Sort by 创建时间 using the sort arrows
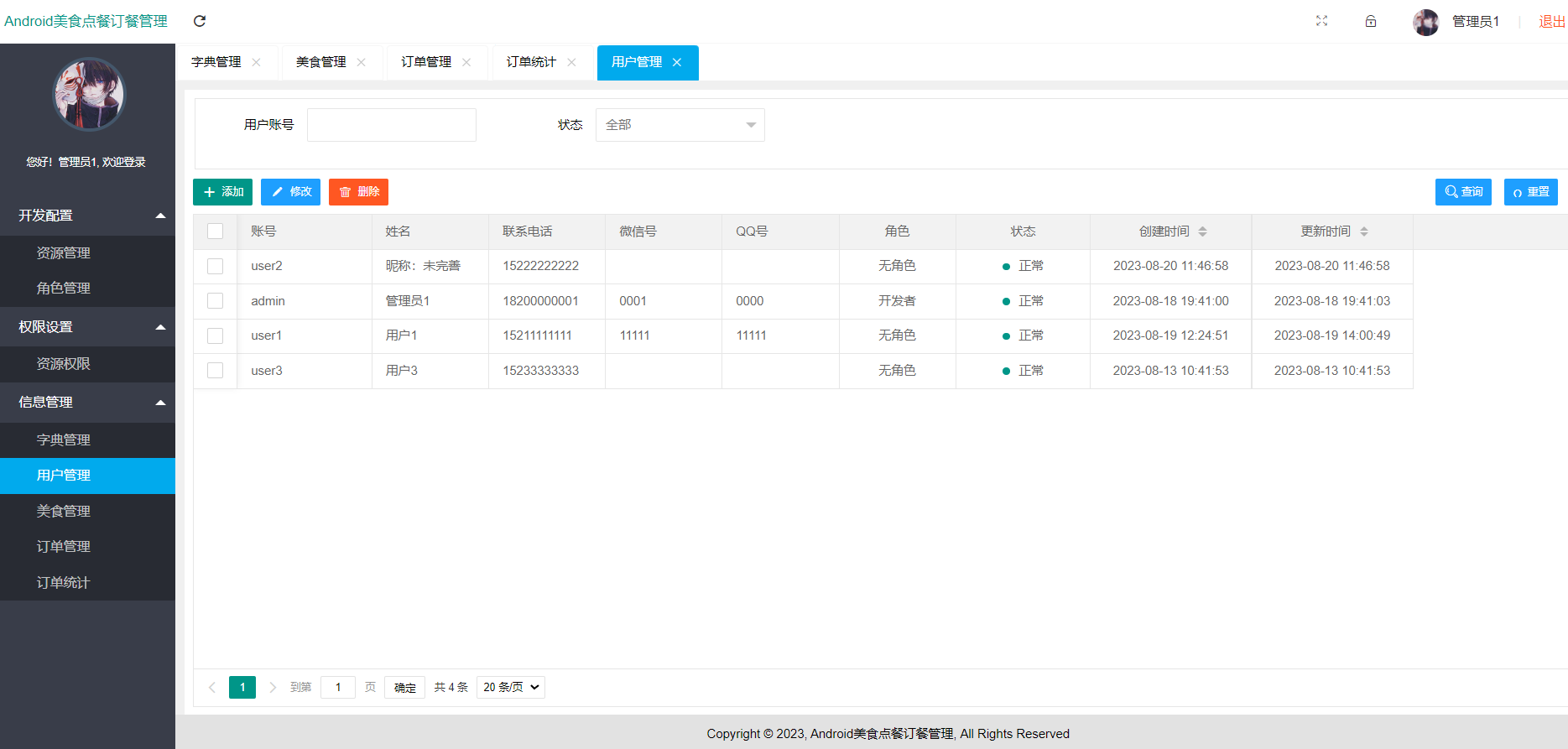 click(1202, 231)
